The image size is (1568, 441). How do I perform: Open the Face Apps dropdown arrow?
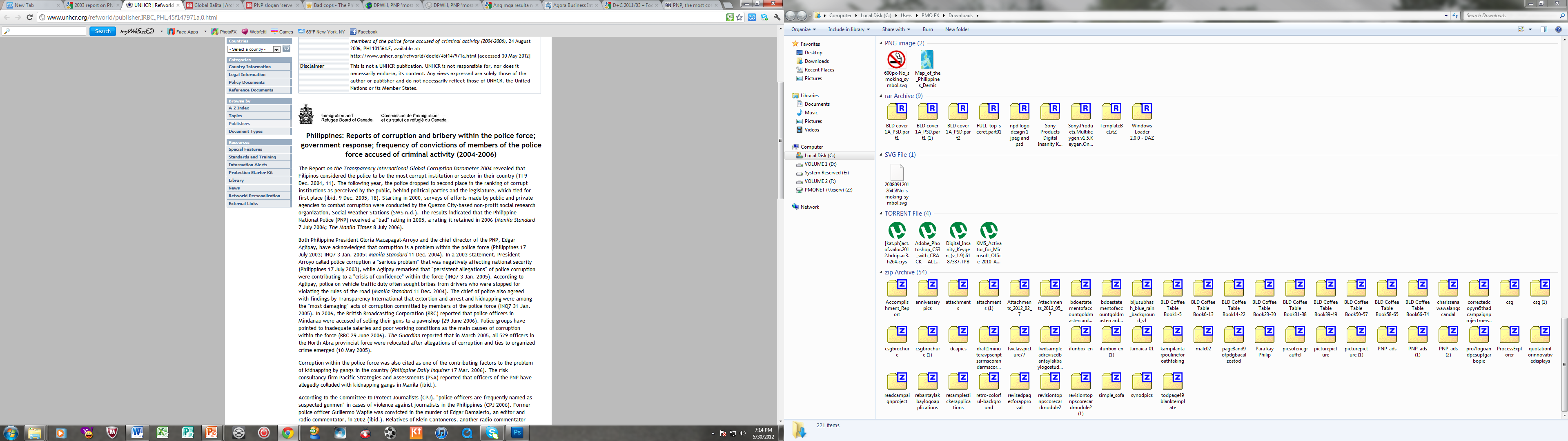[205, 32]
